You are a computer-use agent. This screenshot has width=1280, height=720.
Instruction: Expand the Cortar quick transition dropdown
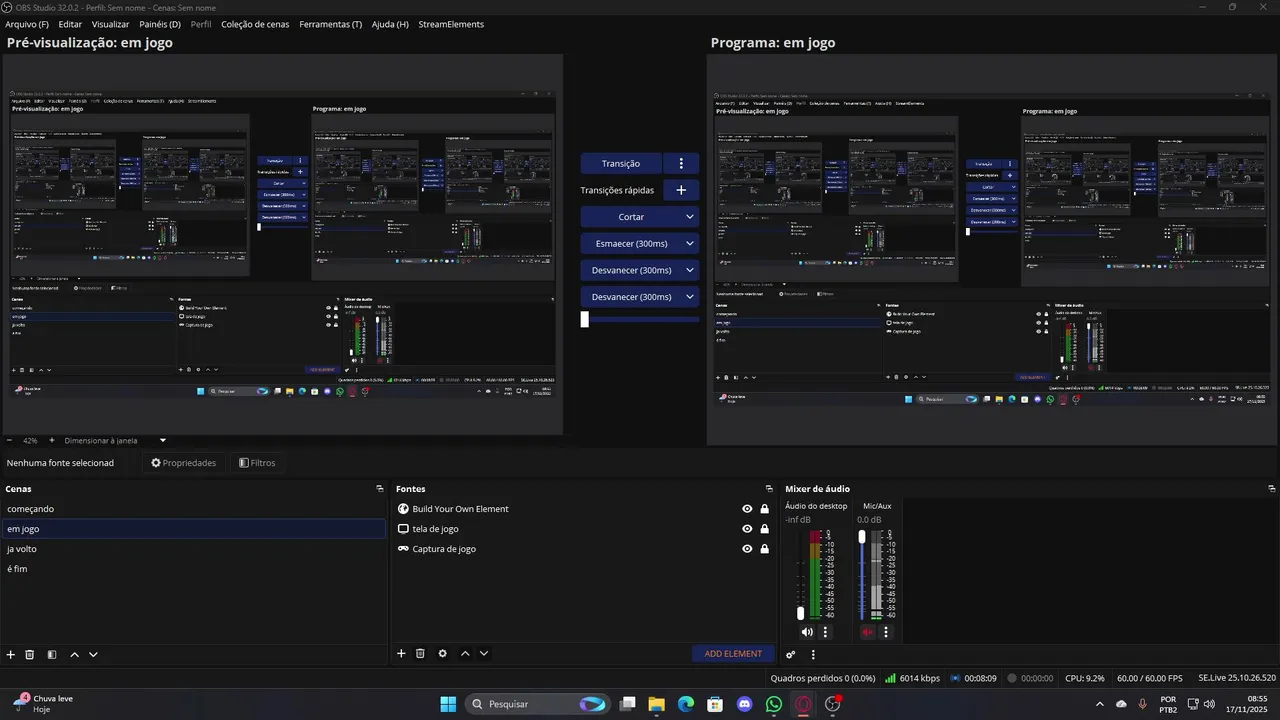tap(690, 217)
